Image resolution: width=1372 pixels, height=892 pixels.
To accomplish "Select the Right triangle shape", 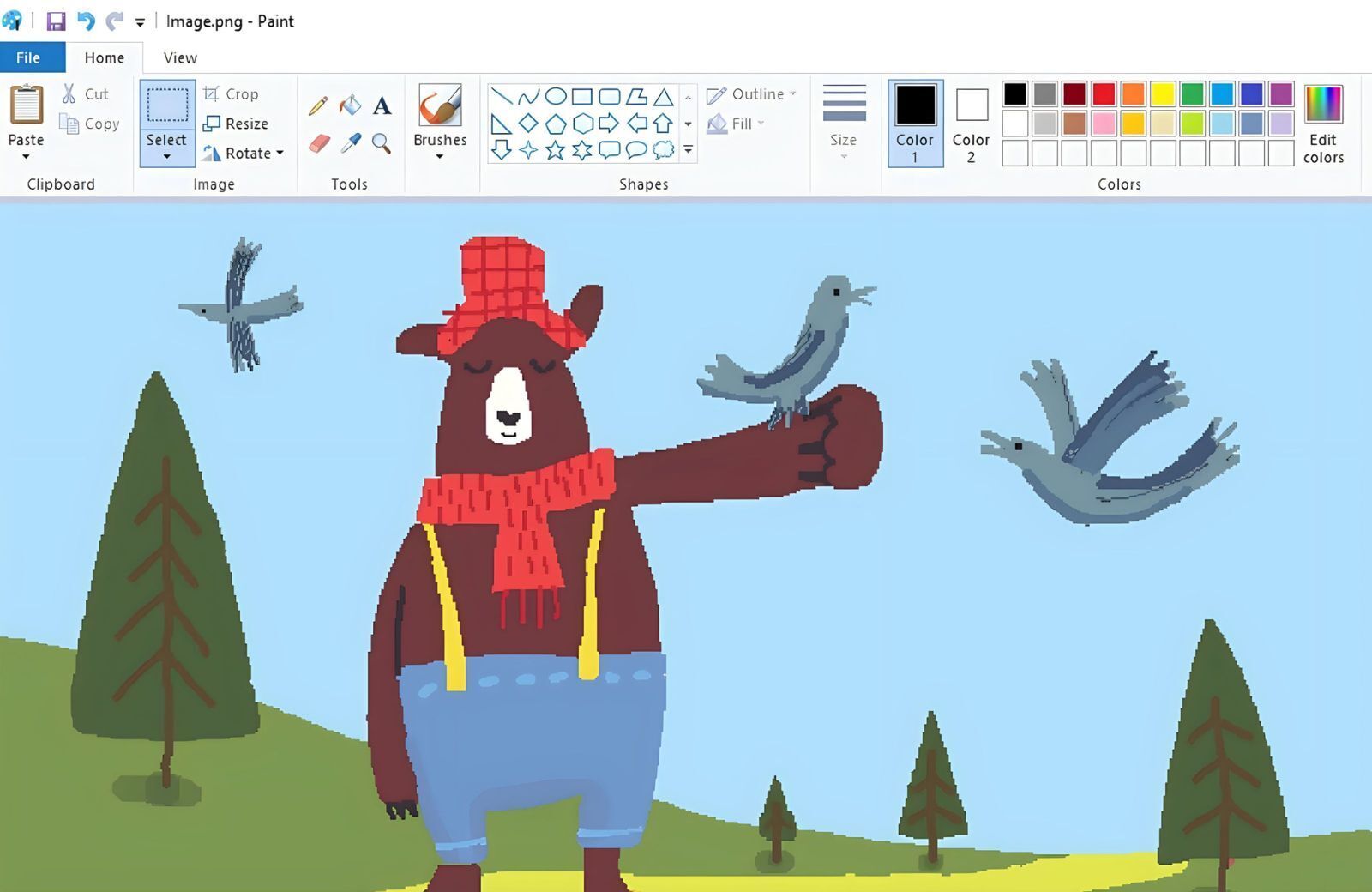I will click(502, 124).
